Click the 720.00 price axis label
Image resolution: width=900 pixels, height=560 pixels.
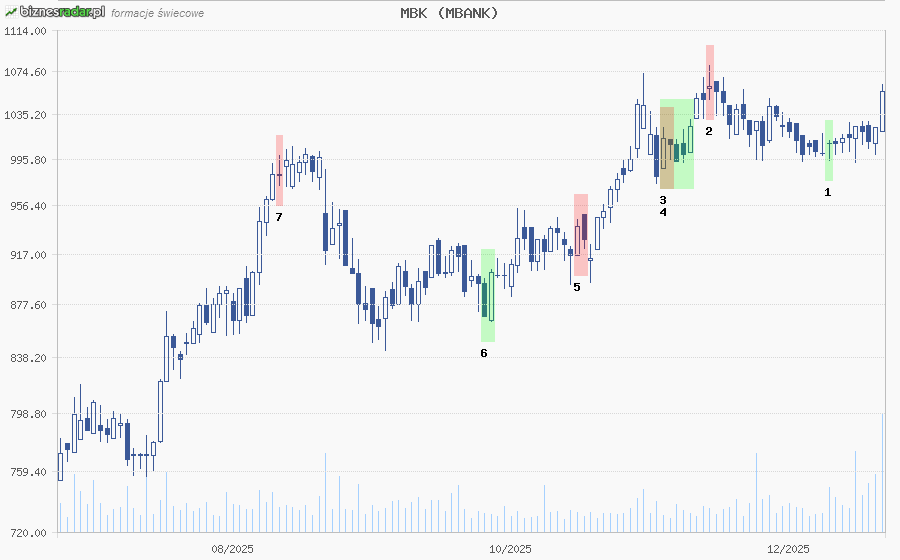[x=29, y=533]
